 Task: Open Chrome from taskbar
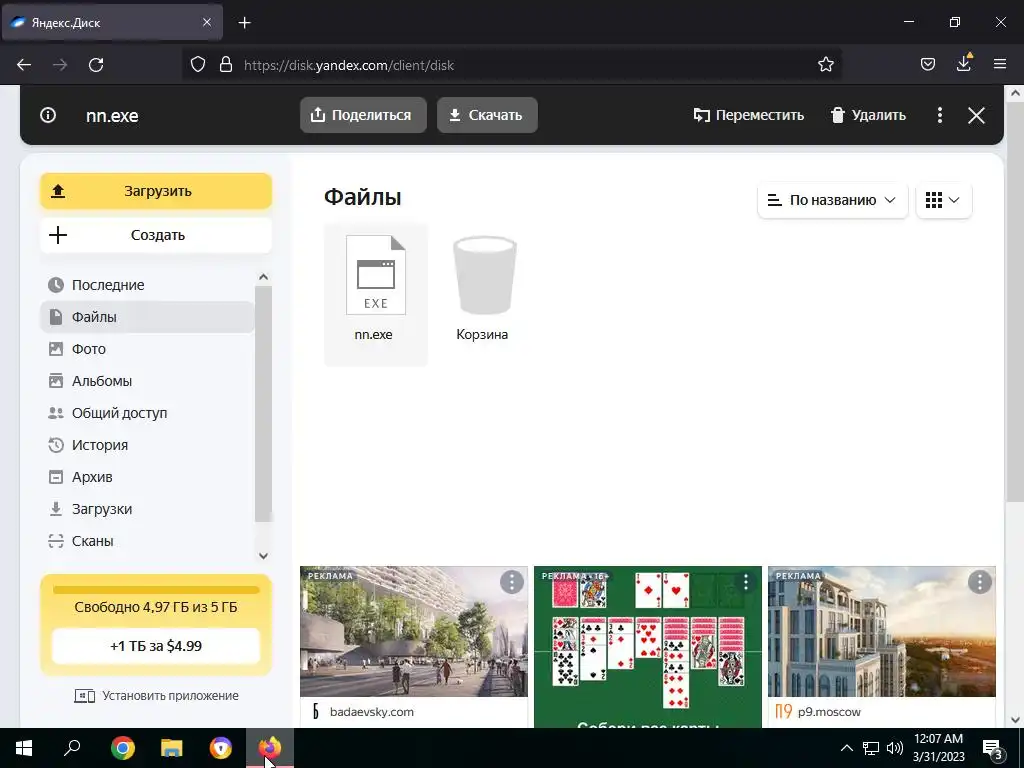click(123, 748)
